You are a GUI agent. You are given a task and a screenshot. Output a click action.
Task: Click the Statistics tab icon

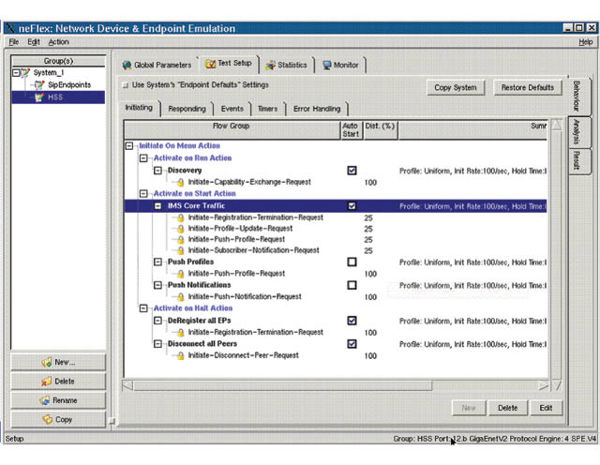(x=271, y=65)
